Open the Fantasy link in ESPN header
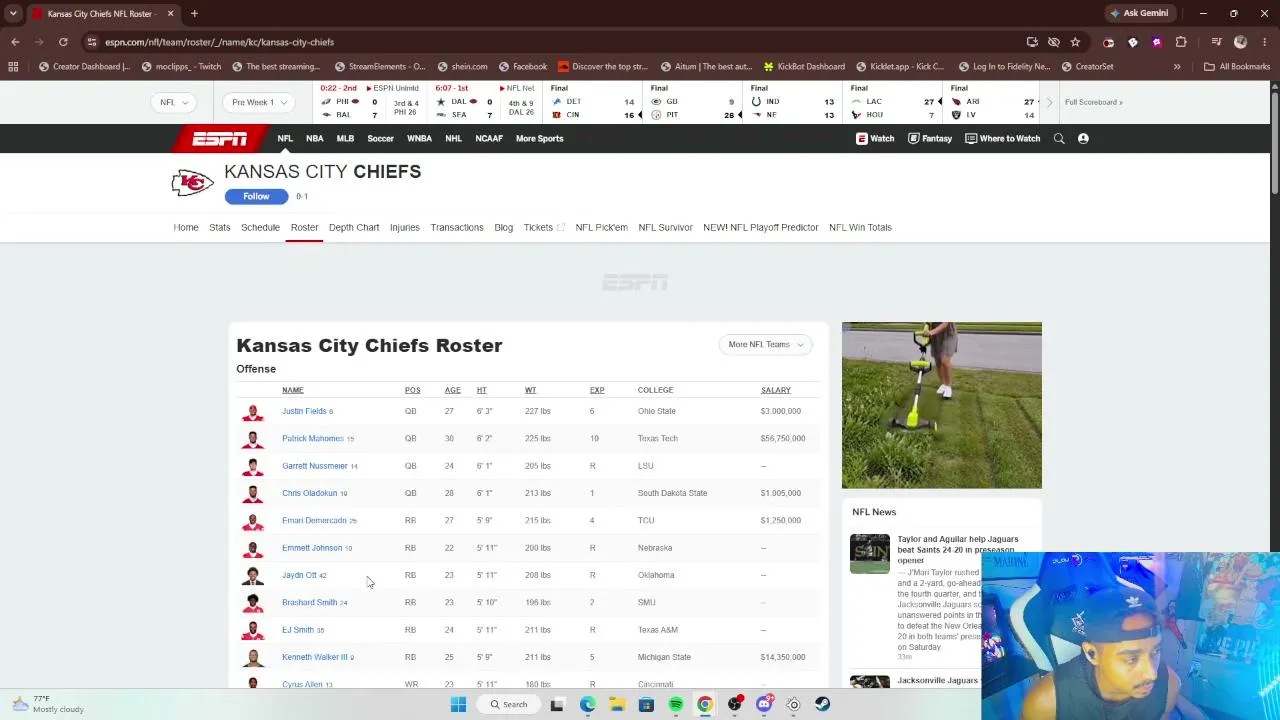 pyautogui.click(x=930, y=139)
